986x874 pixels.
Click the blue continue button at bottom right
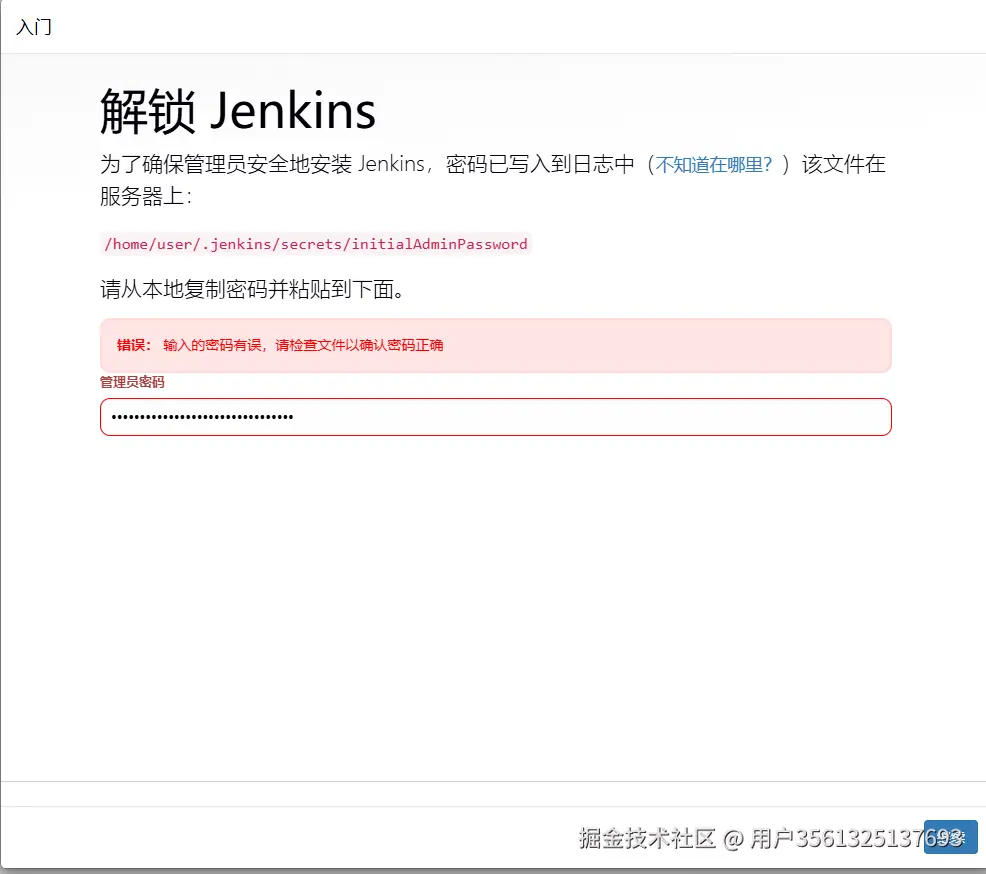pyautogui.click(x=950, y=837)
